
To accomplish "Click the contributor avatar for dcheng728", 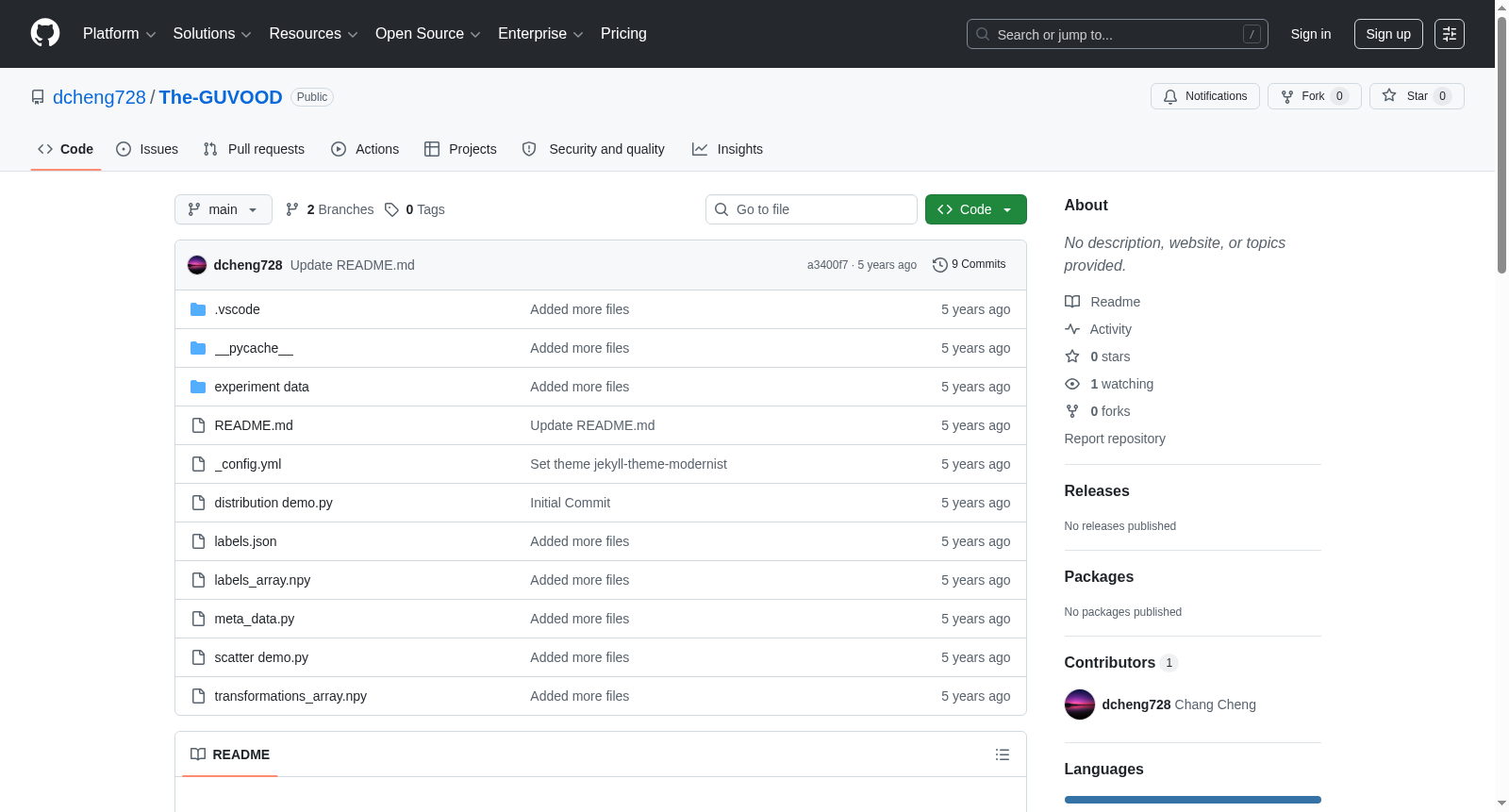I will 1080,704.
